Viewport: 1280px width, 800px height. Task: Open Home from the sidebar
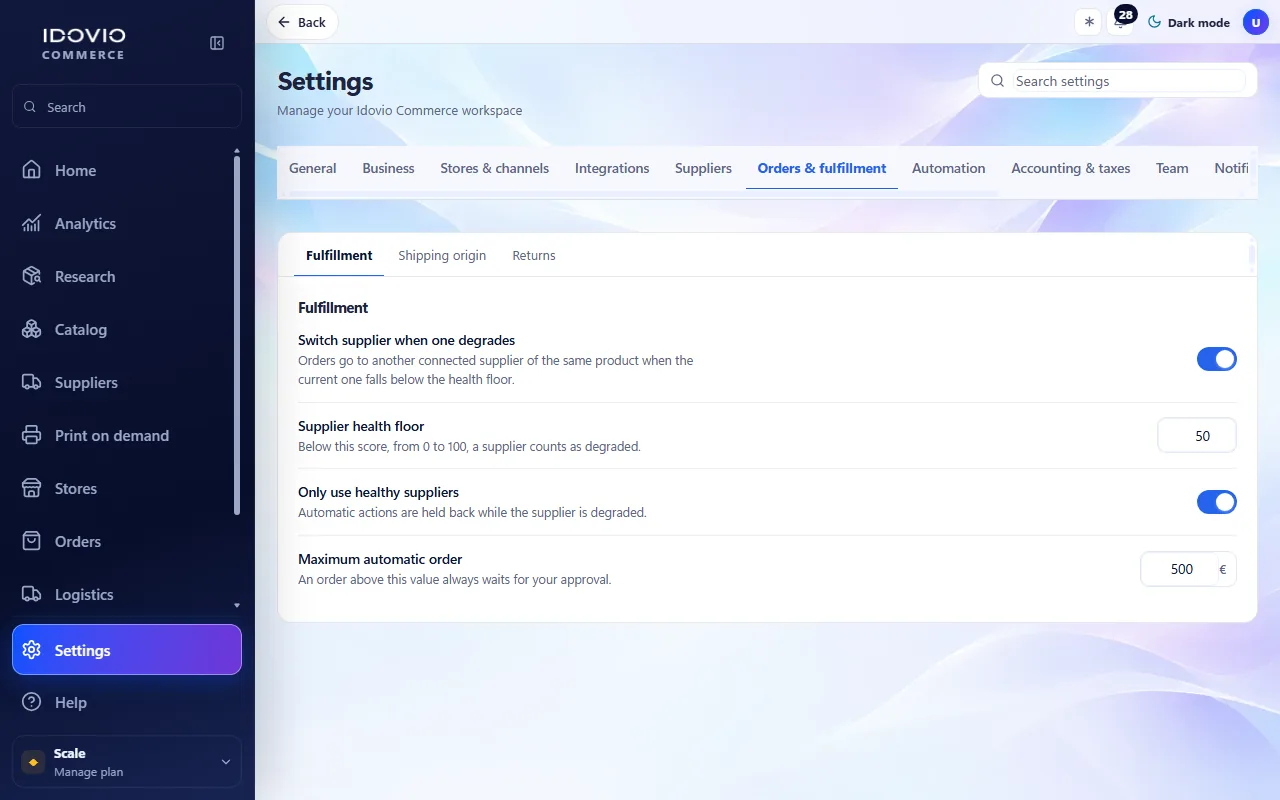(x=127, y=171)
